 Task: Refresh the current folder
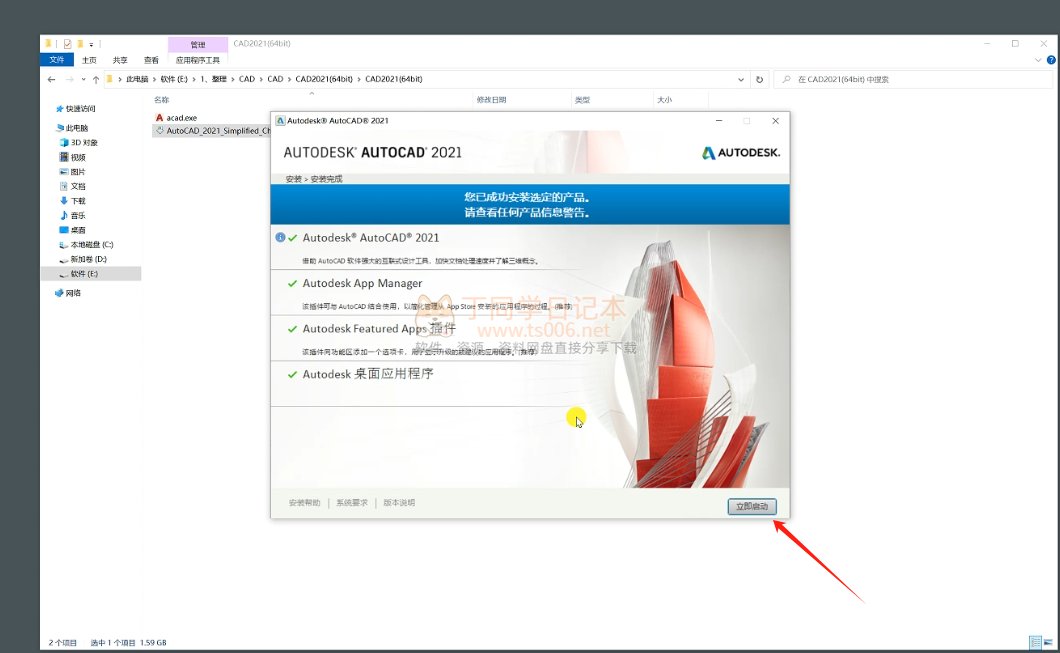[759, 79]
